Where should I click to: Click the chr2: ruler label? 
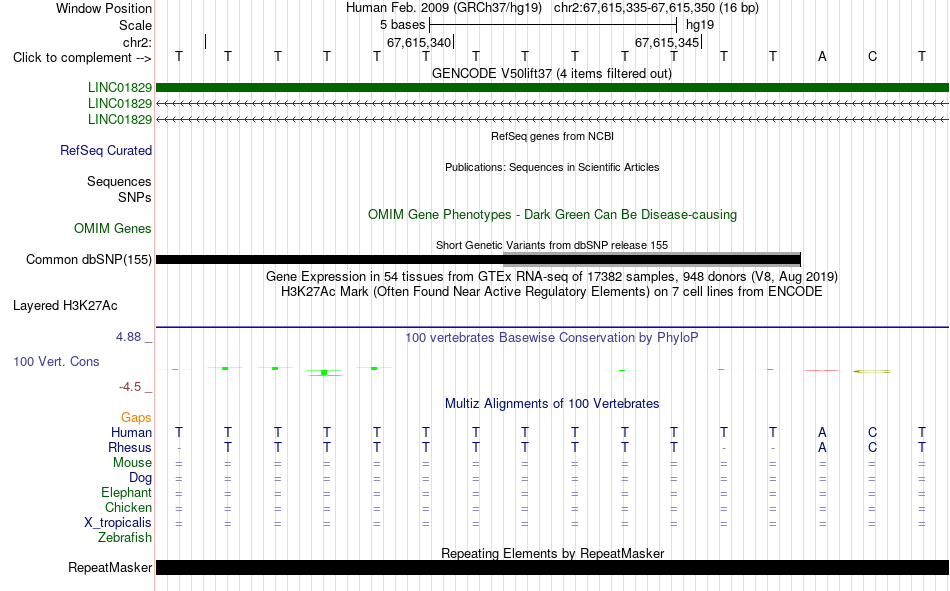point(137,42)
